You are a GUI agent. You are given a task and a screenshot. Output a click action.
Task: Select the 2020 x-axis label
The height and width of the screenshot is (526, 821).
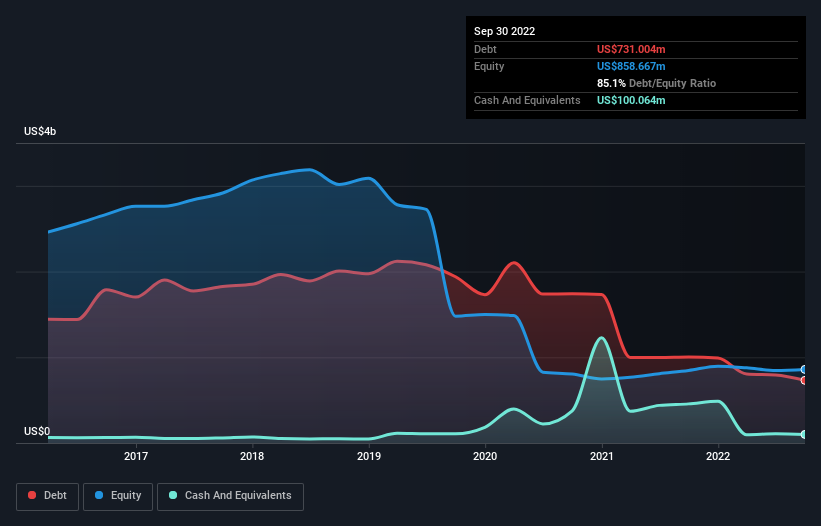pyautogui.click(x=485, y=456)
